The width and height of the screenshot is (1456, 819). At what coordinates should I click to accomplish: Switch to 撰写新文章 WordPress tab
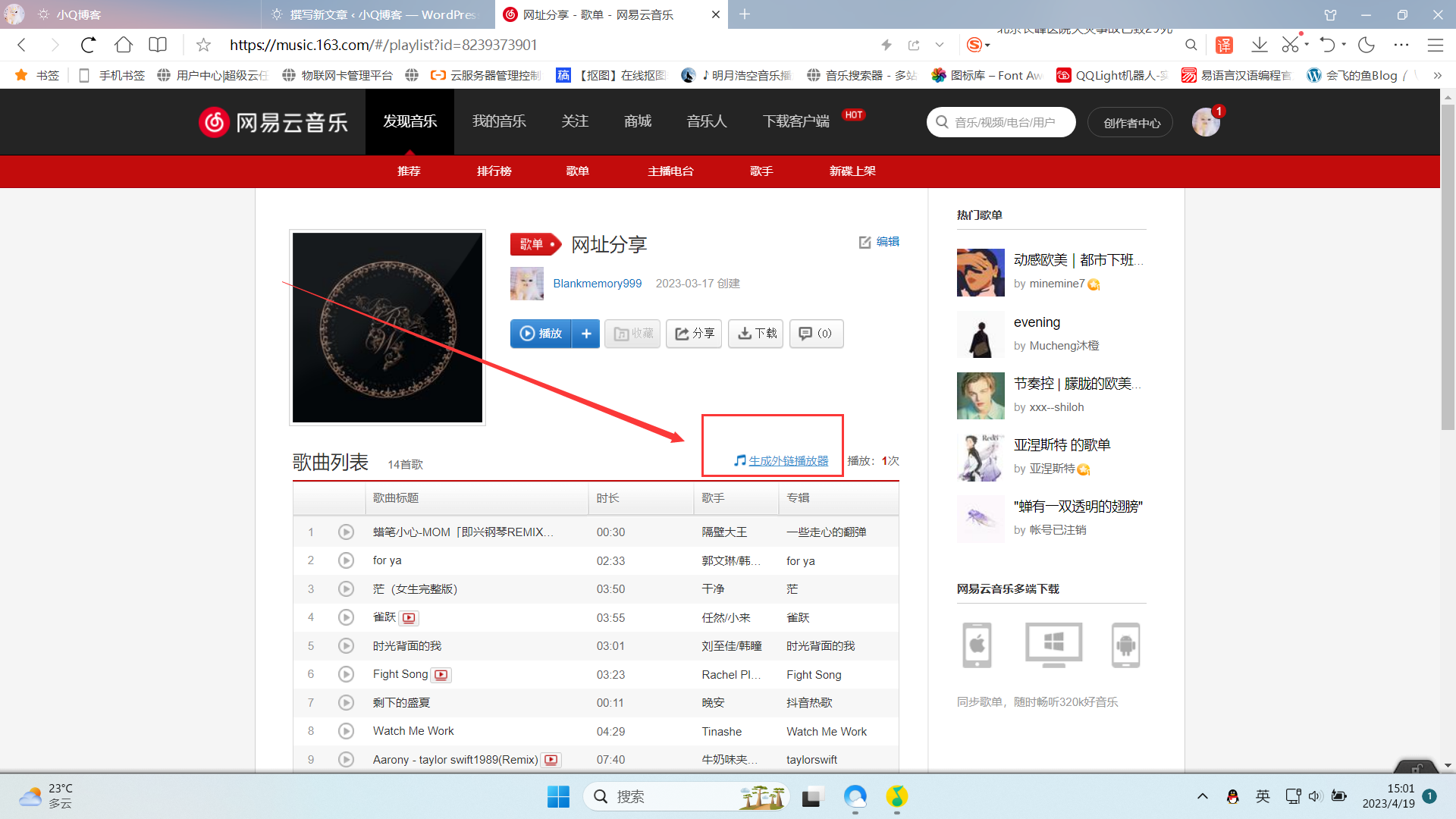click(378, 14)
